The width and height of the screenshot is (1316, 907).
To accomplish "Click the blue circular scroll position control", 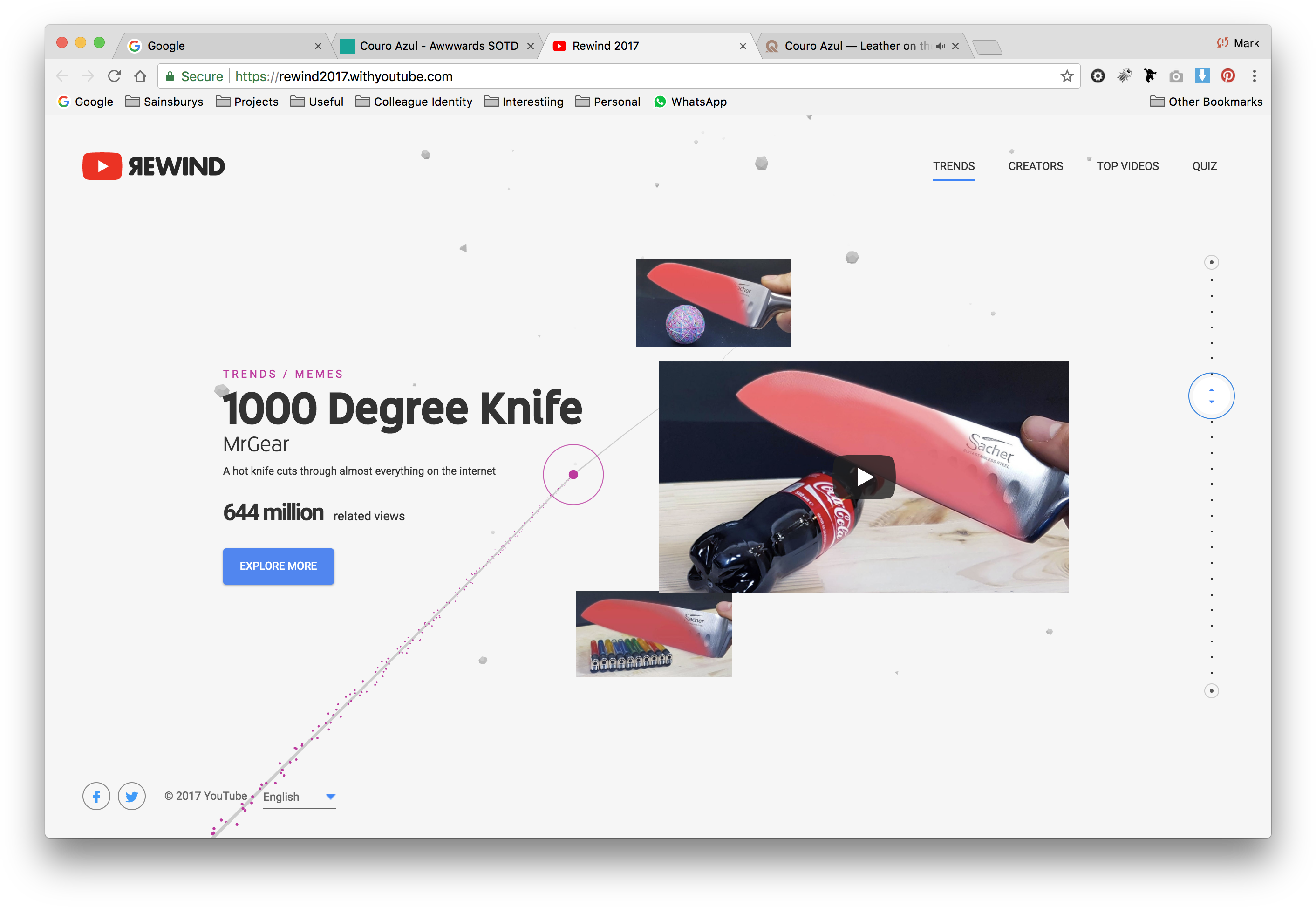I will (x=1212, y=396).
